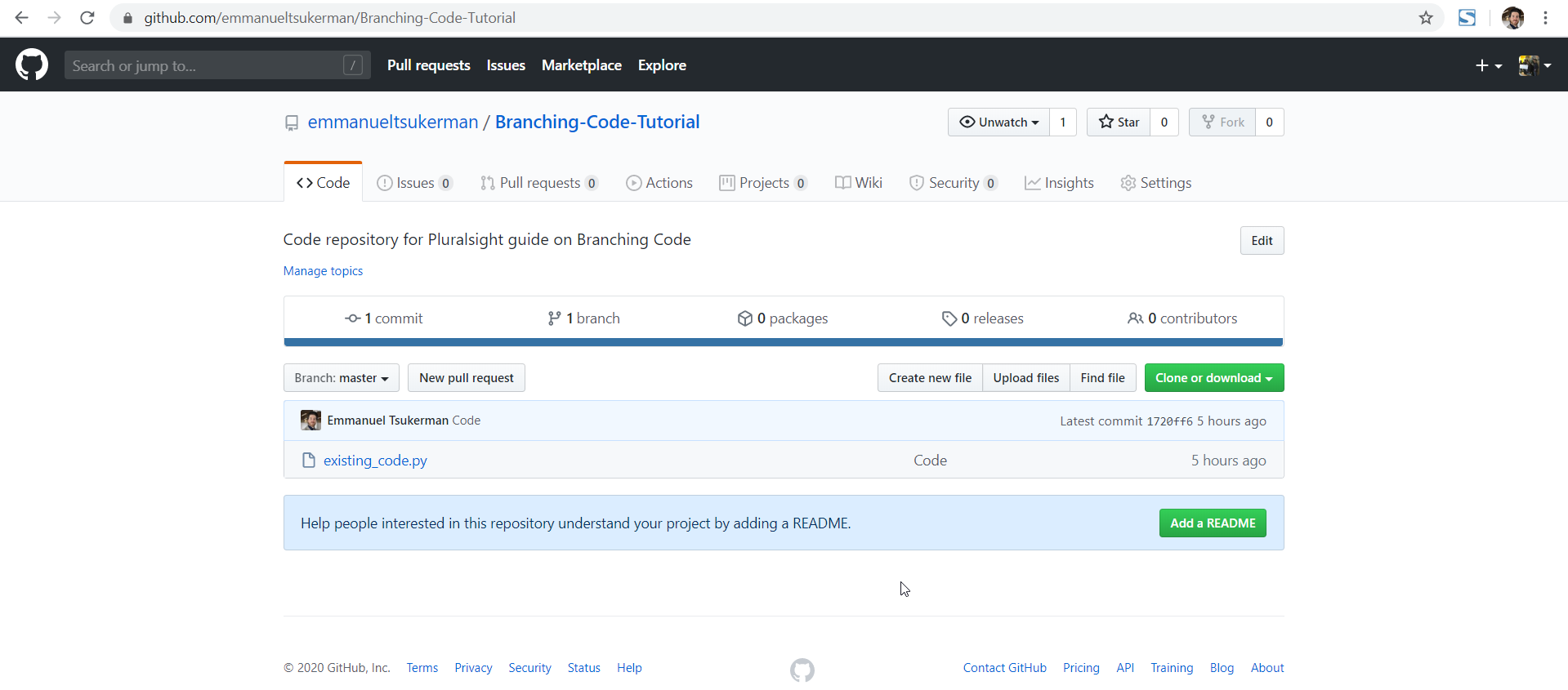Open 0 contributors link
The image size is (1568, 690).
click(x=1182, y=318)
